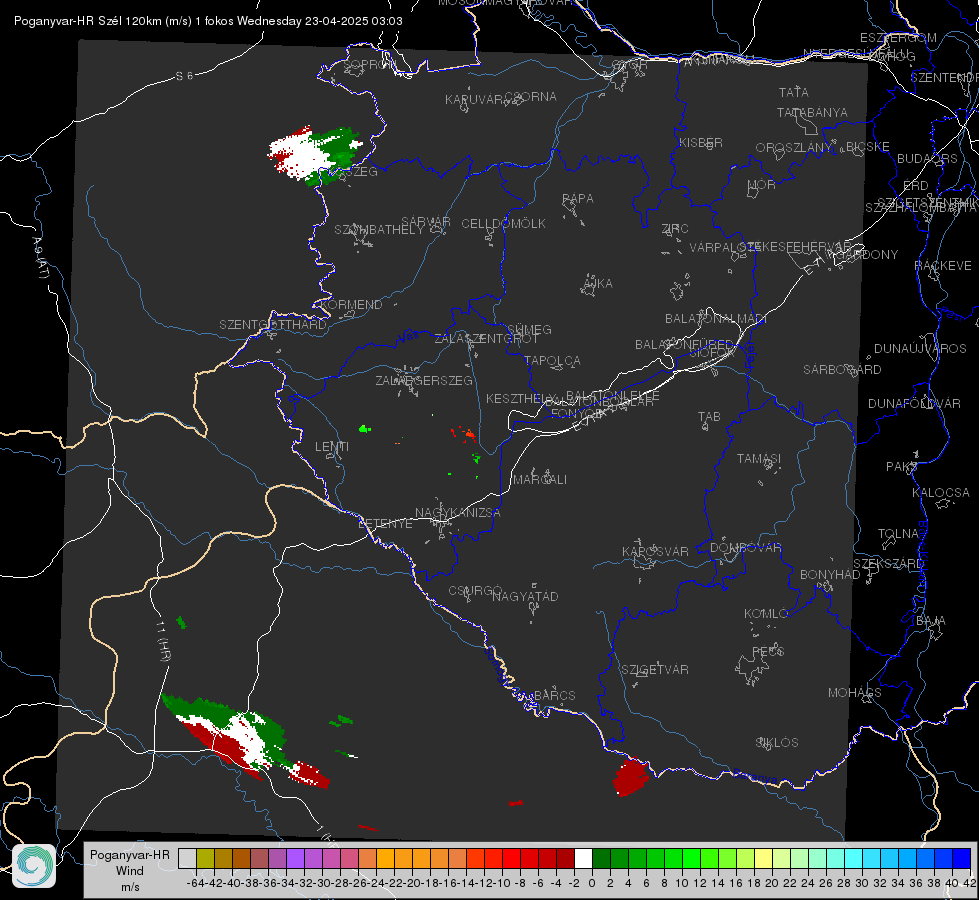Screen dimensions: 979x900
Task: Click the SZOMBATHELY city label
Action: coord(379,230)
